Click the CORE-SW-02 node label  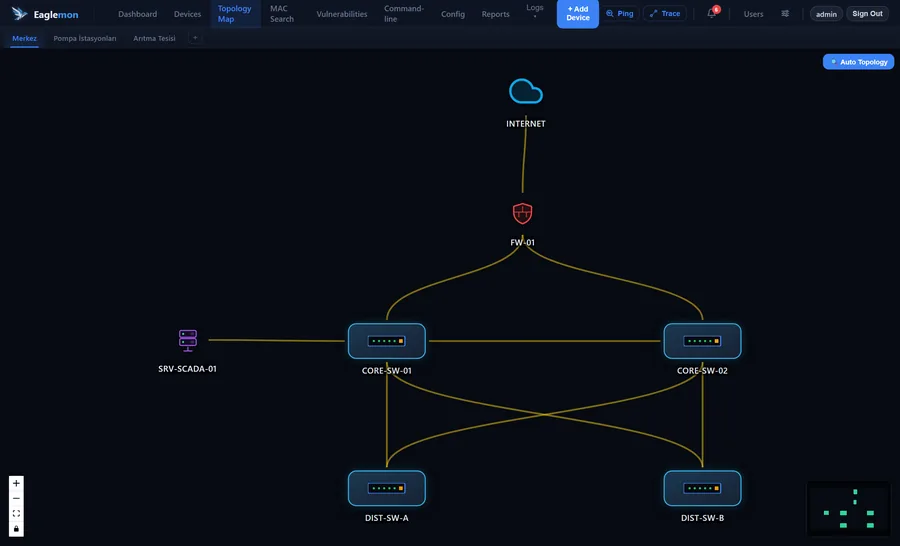pyautogui.click(x=702, y=370)
